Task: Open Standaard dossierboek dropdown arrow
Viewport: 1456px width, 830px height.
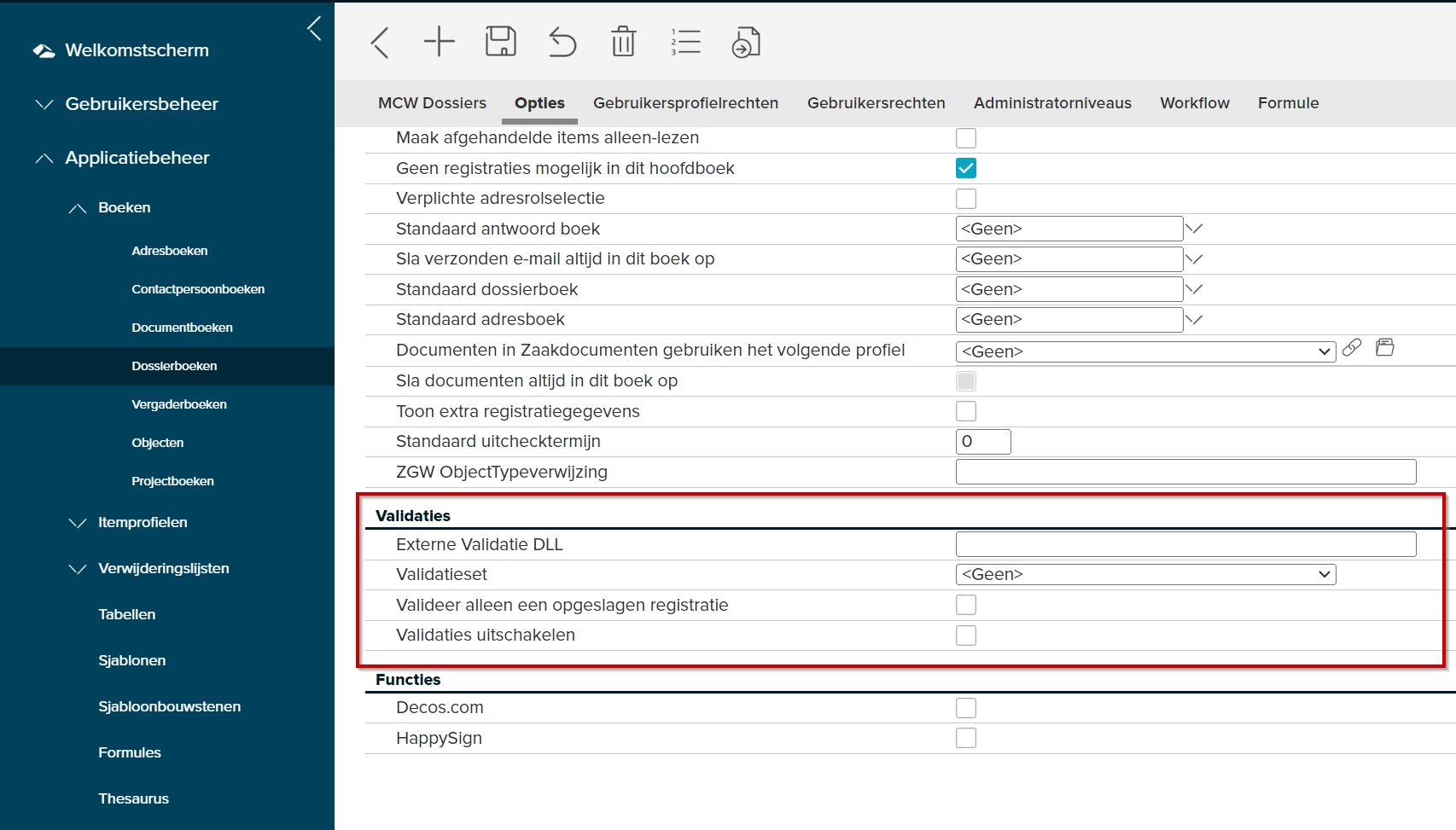Action: [x=1194, y=289]
